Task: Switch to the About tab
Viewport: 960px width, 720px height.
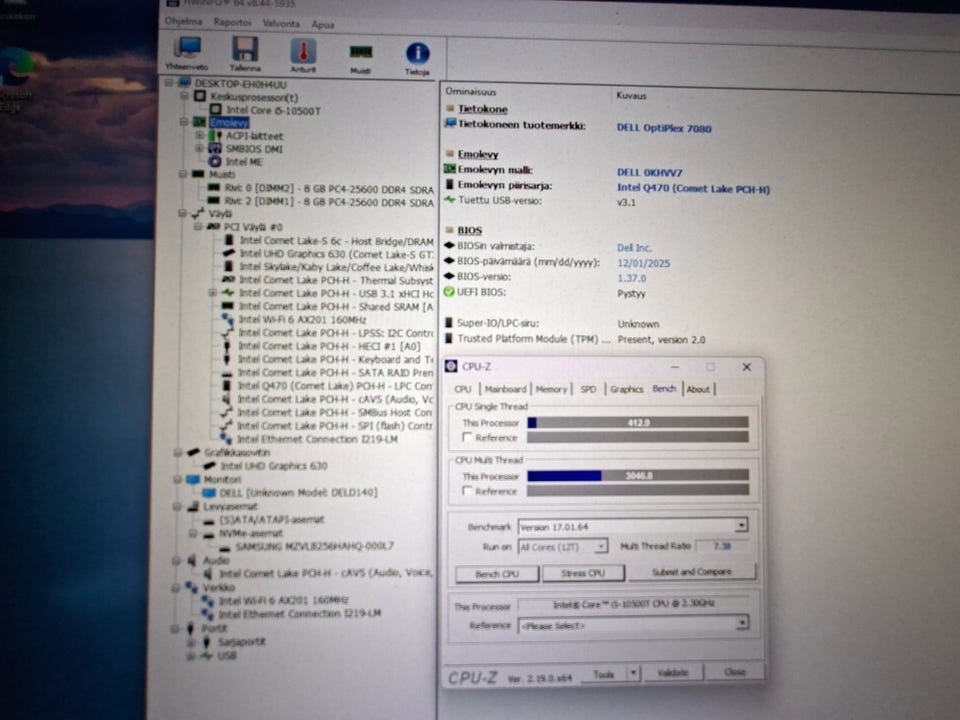Action: point(698,389)
